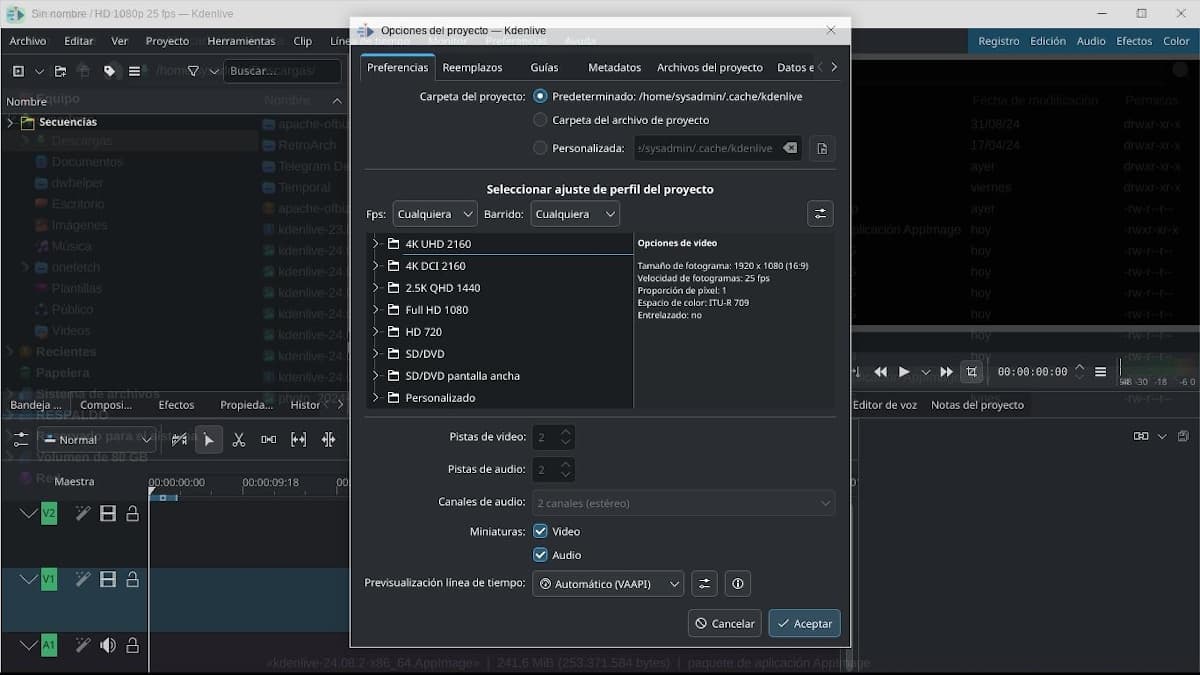Click the Aceptar button
The image size is (1200, 675).
804,623
